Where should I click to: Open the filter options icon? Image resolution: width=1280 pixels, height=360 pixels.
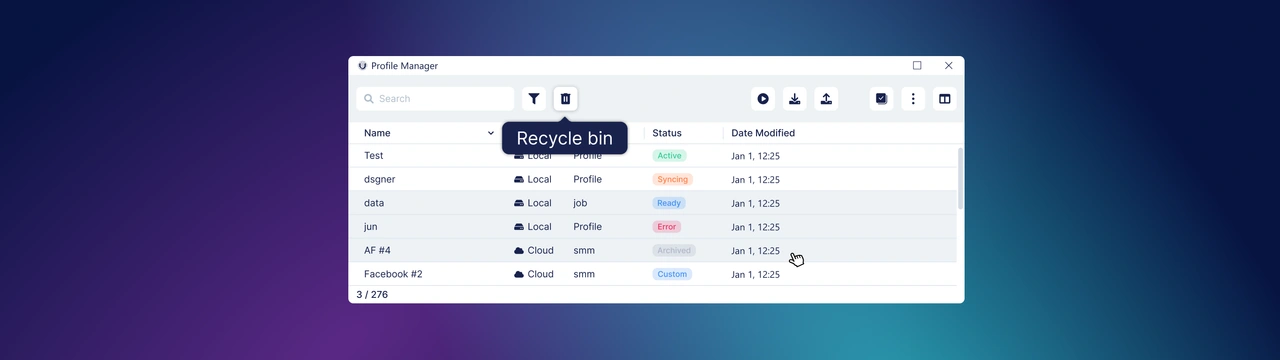click(534, 99)
